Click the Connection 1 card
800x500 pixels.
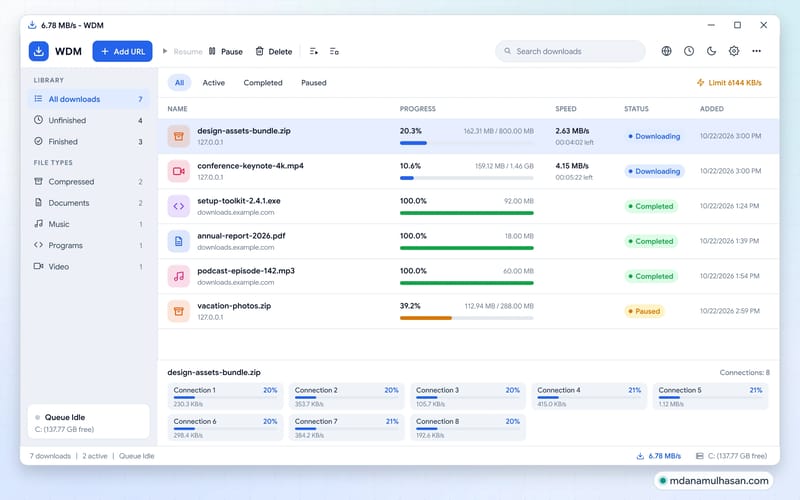click(x=225, y=396)
